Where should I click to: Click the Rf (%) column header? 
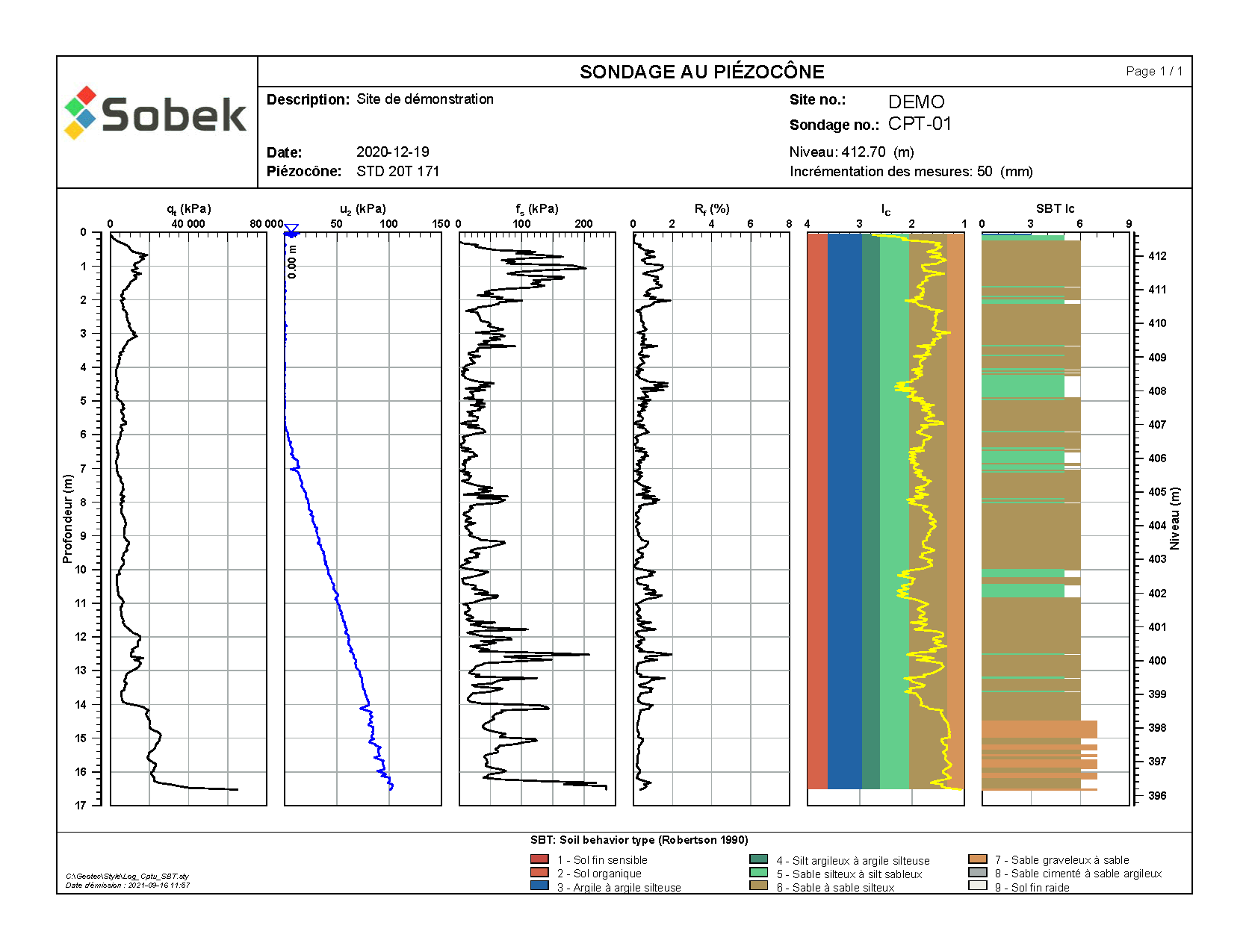pos(712,209)
